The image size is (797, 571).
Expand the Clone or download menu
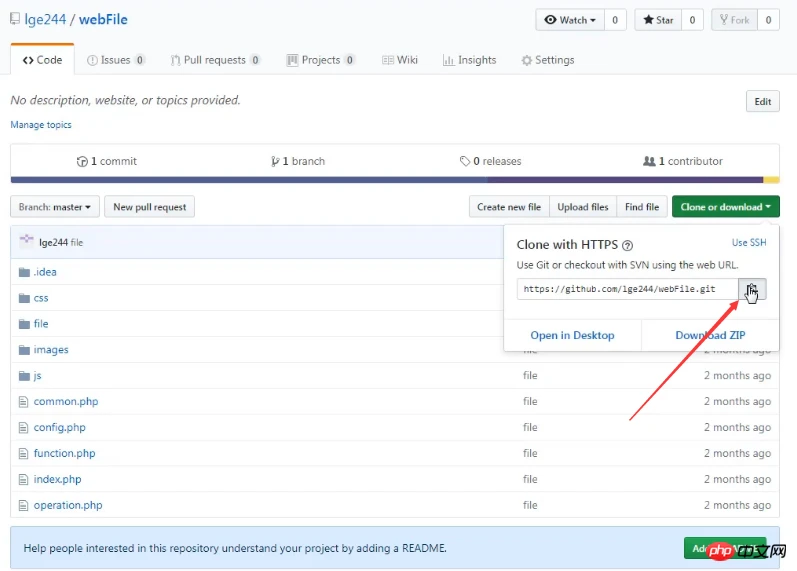click(x=725, y=207)
